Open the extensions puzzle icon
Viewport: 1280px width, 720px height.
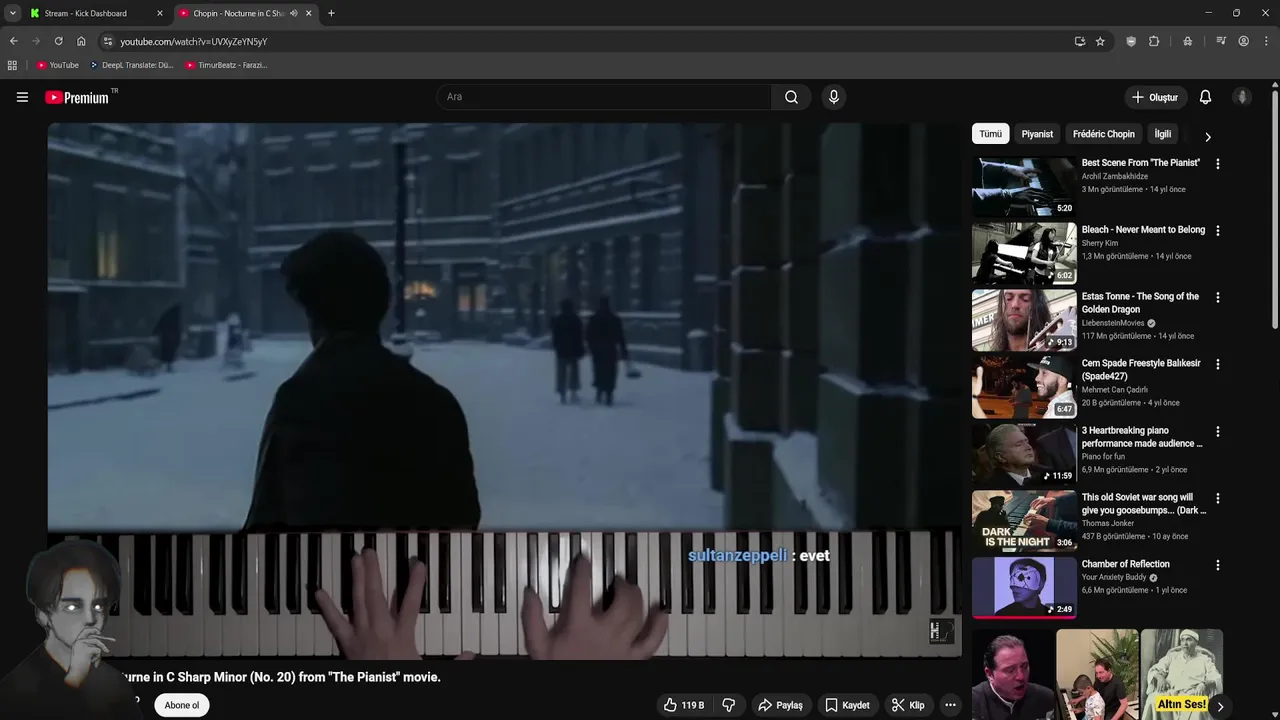click(1154, 41)
